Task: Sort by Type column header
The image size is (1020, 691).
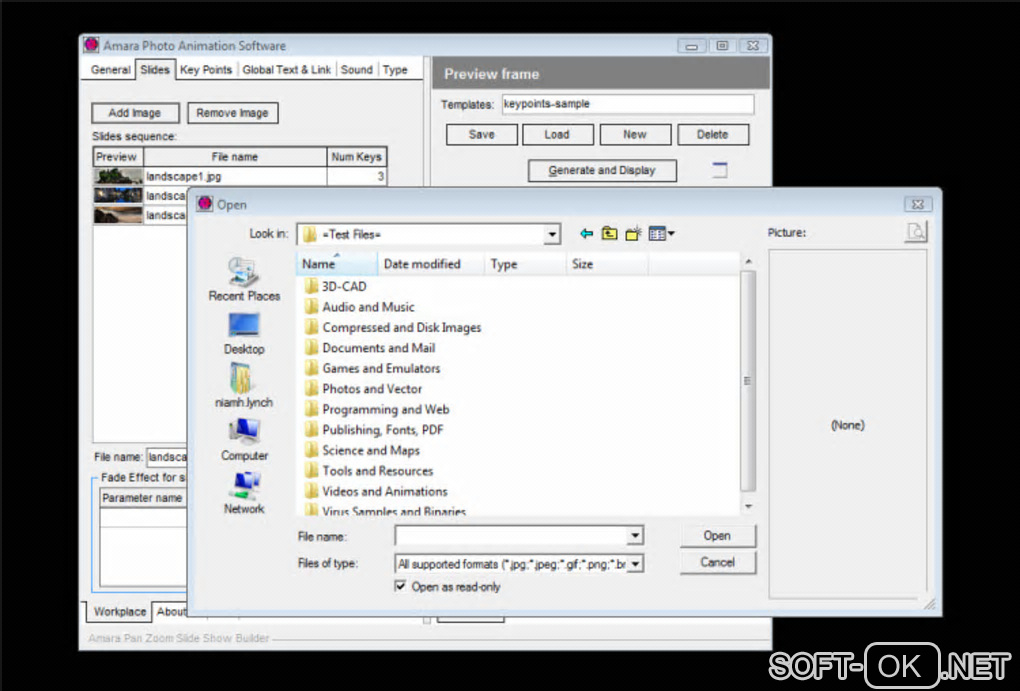Action: click(525, 264)
